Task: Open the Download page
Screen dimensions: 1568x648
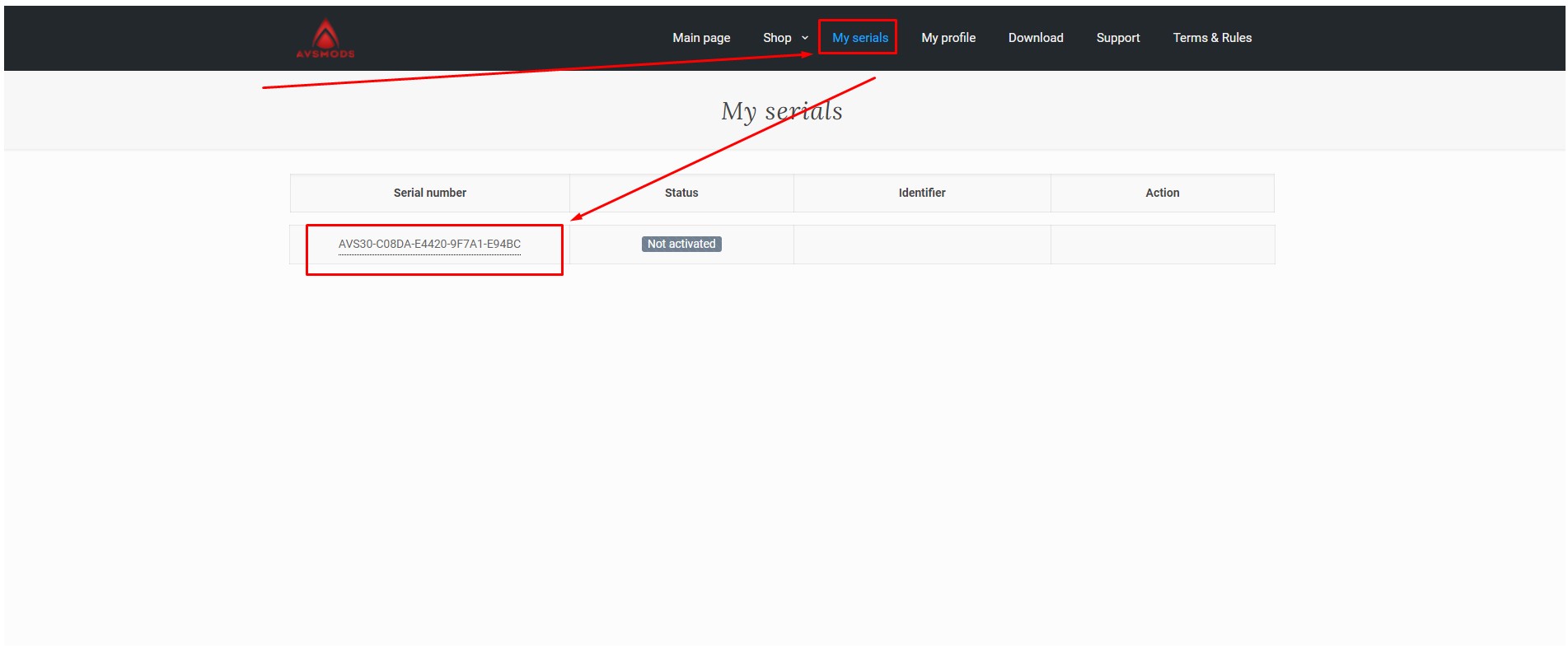Action: 1035,38
